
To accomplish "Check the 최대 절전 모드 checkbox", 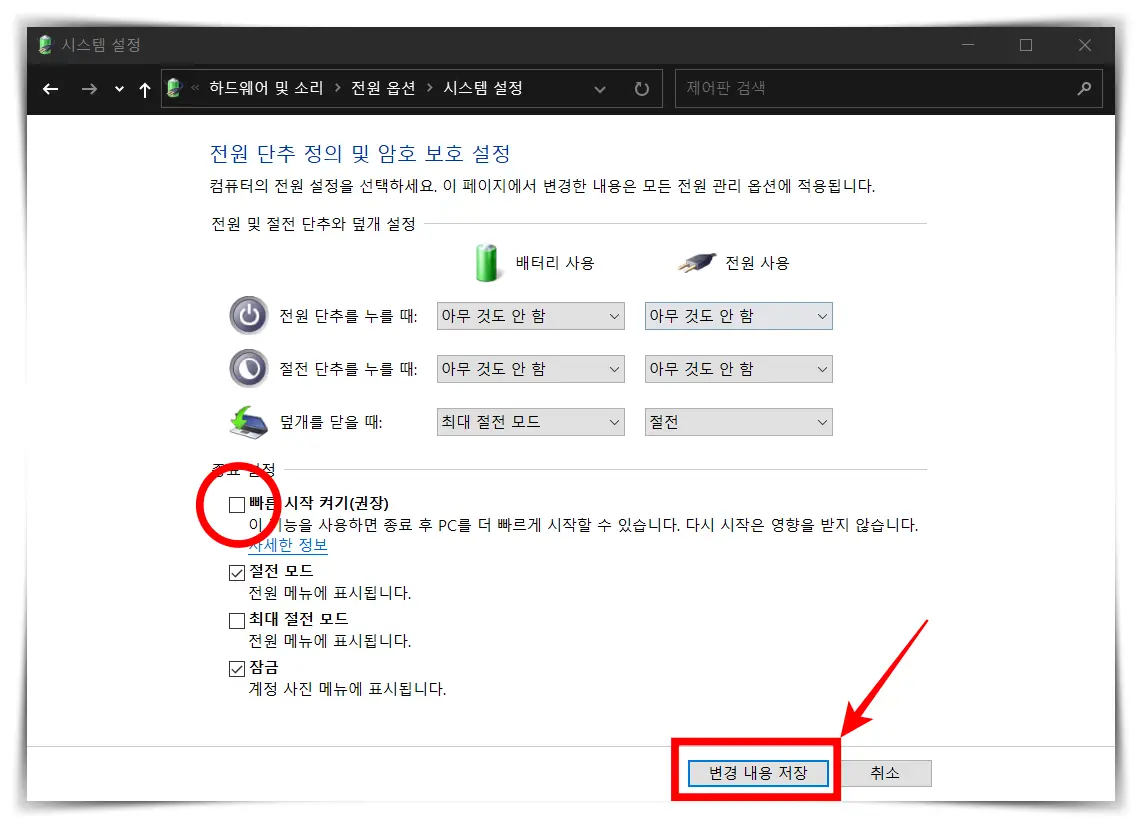I will pyautogui.click(x=236, y=620).
